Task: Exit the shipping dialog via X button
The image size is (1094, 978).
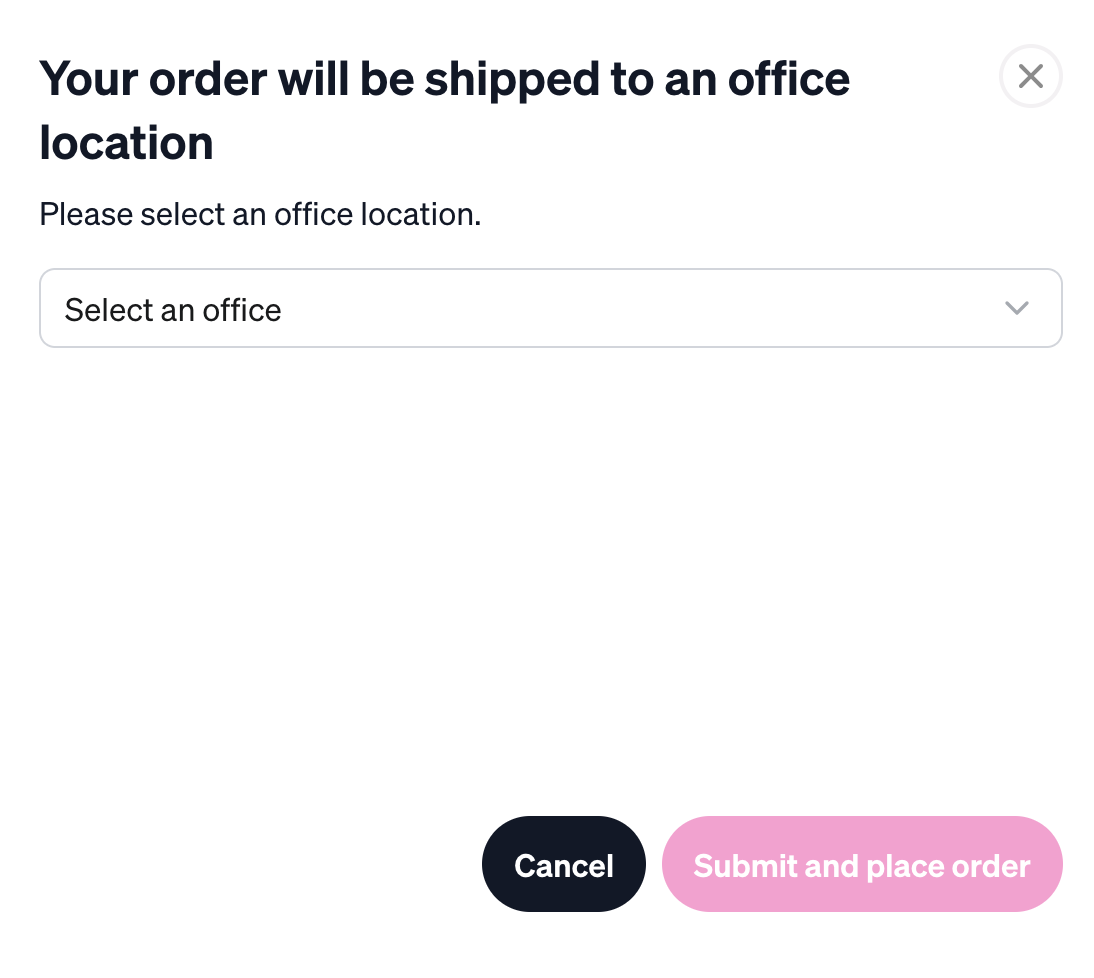Action: [x=1031, y=76]
